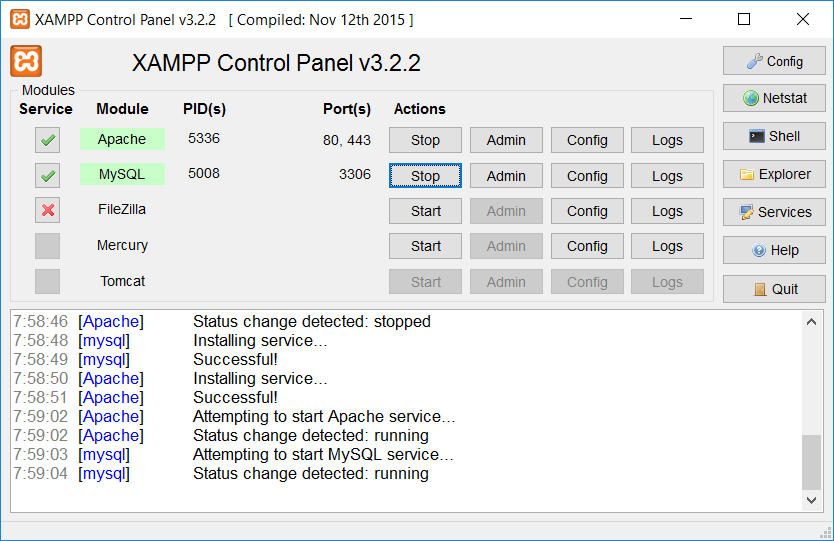Screen dimensions: 834x541
Task: Open the main Config wrench button
Action: pos(774,61)
